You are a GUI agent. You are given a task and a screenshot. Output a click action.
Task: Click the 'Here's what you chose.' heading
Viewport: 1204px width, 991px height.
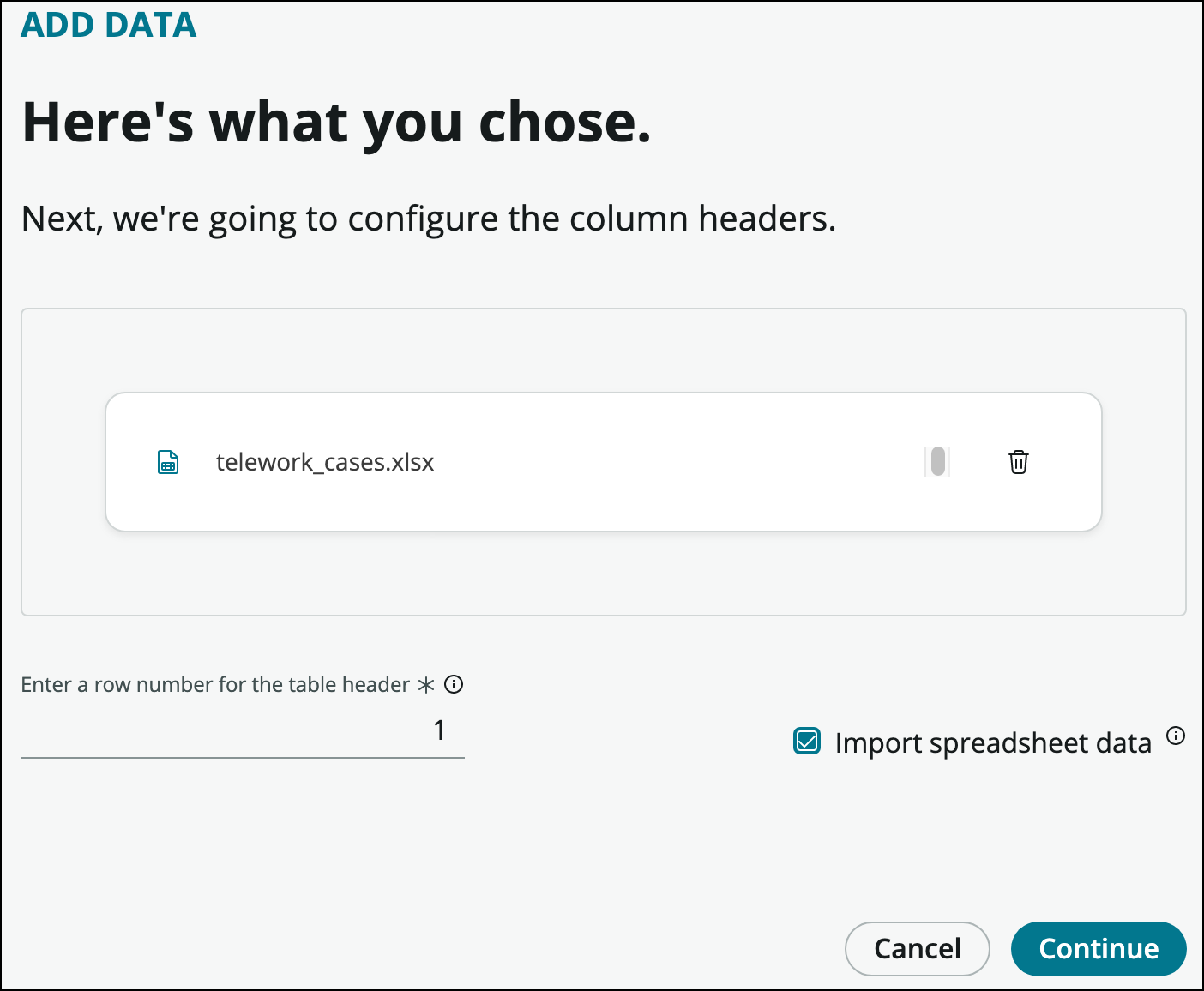336,122
